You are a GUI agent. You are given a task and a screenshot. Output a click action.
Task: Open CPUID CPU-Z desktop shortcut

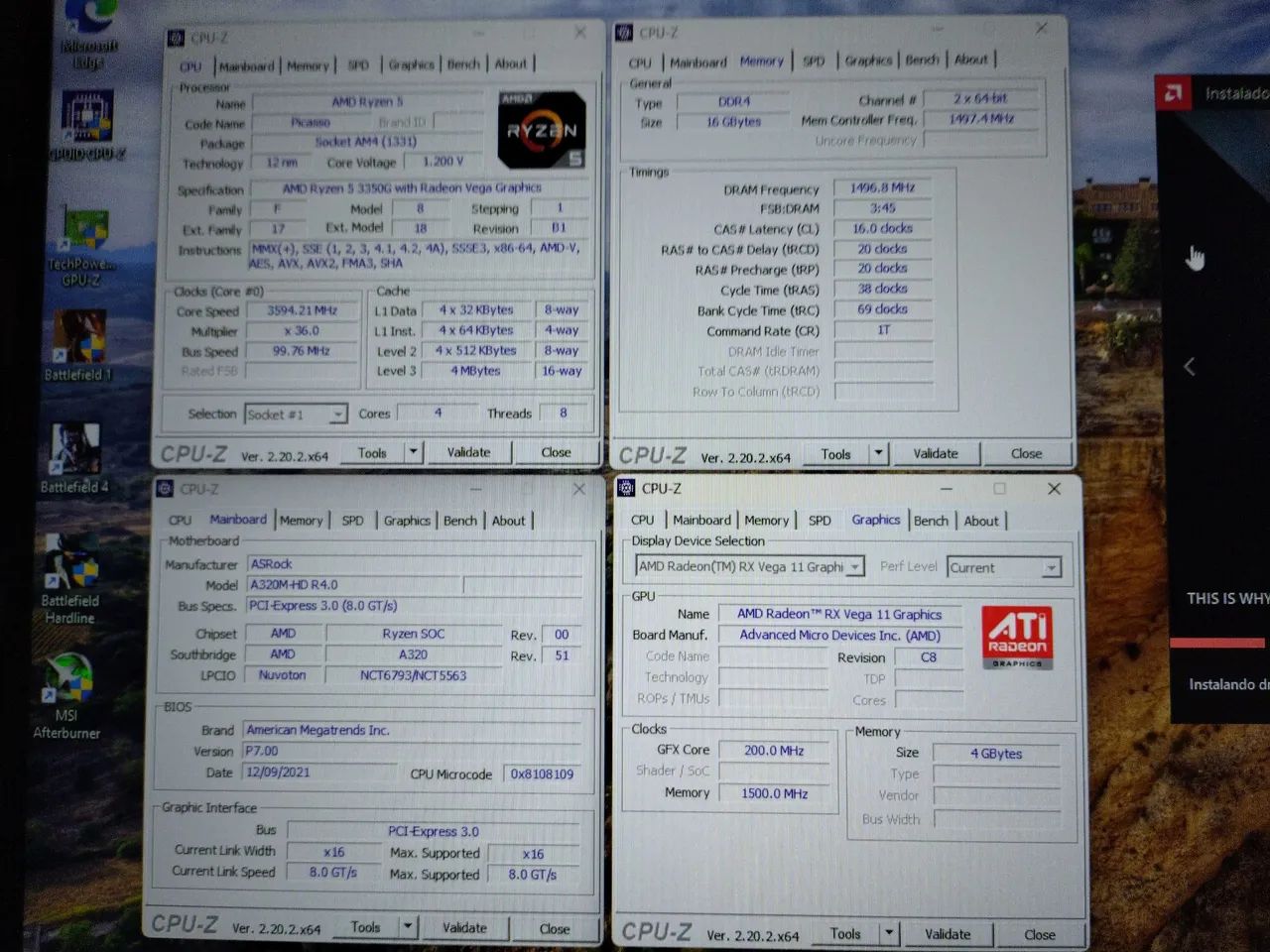87,125
